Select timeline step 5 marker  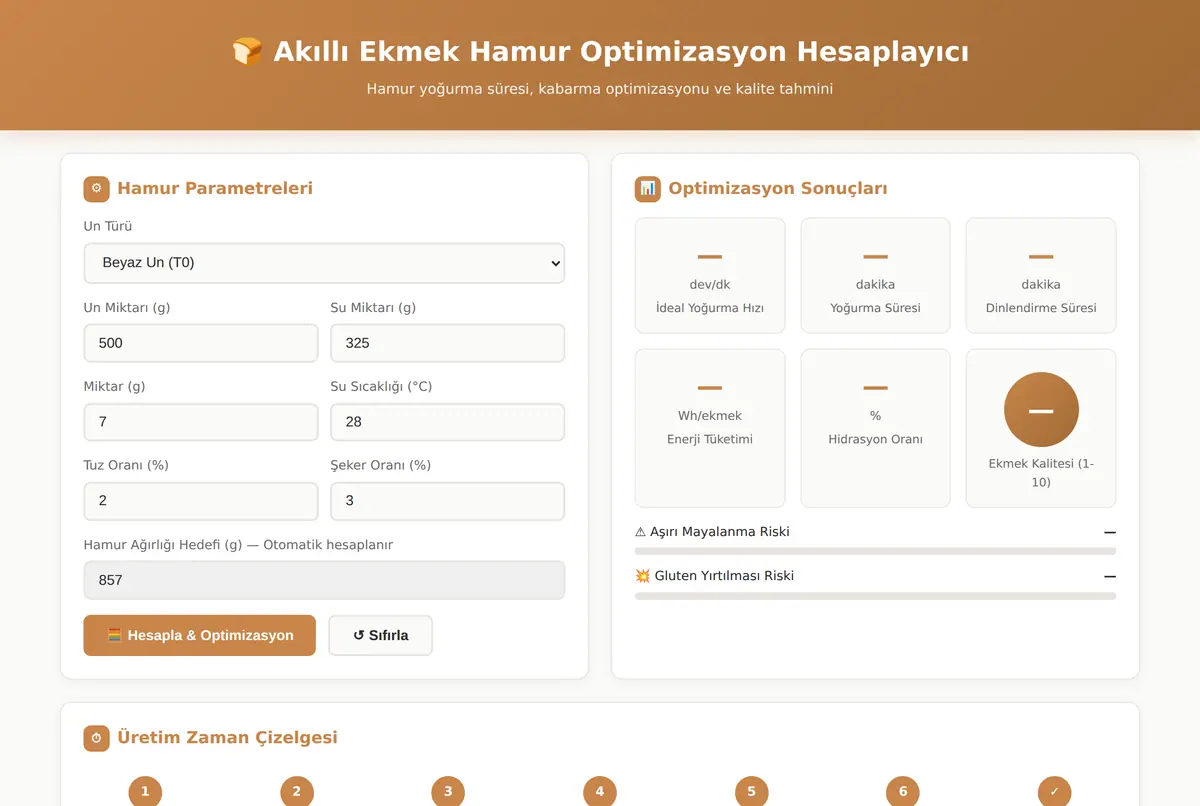[x=752, y=791]
